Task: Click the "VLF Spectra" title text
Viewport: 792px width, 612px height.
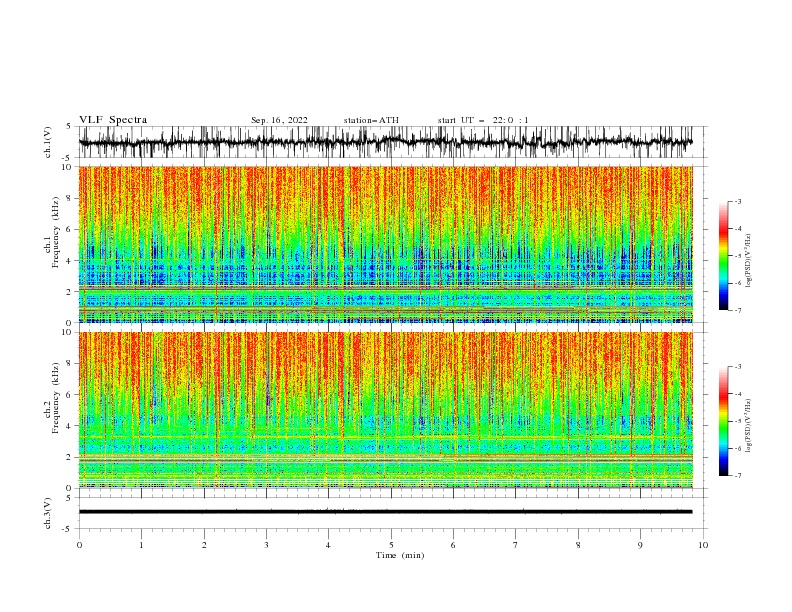Action: click(113, 120)
